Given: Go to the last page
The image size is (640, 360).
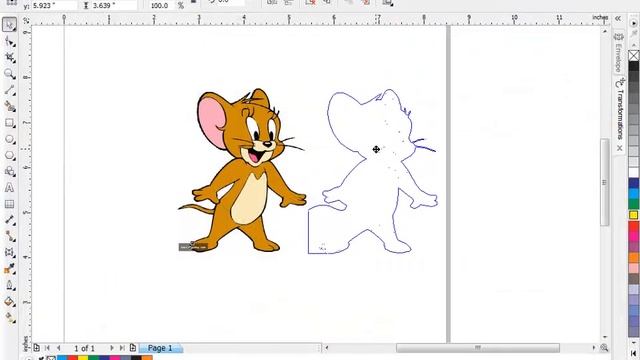Looking at the screenshot, I should [x=122, y=348].
